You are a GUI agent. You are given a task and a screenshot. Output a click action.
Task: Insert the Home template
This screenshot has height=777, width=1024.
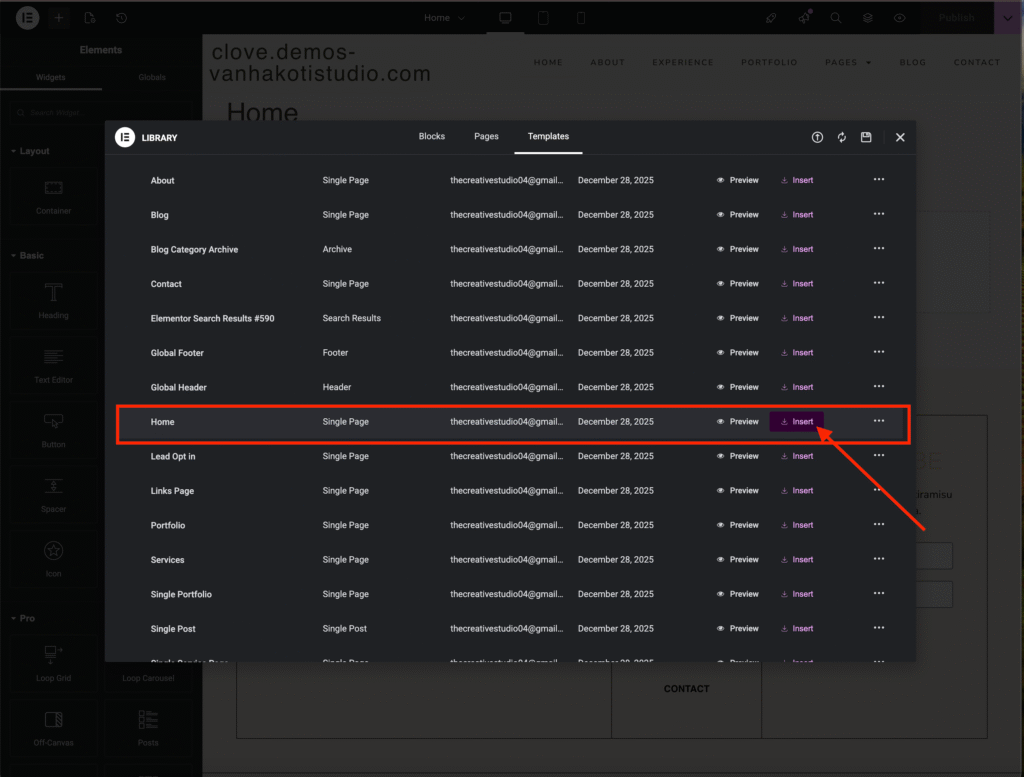[797, 422]
